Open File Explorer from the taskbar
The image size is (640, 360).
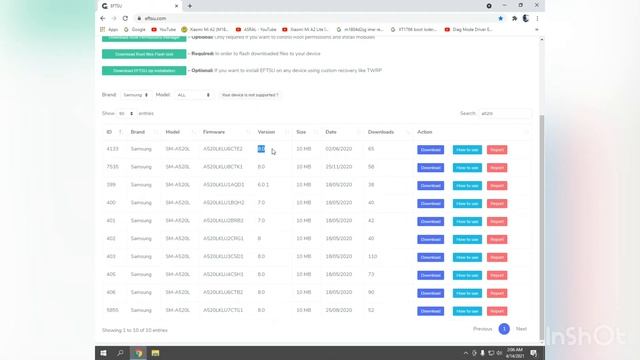point(156,353)
